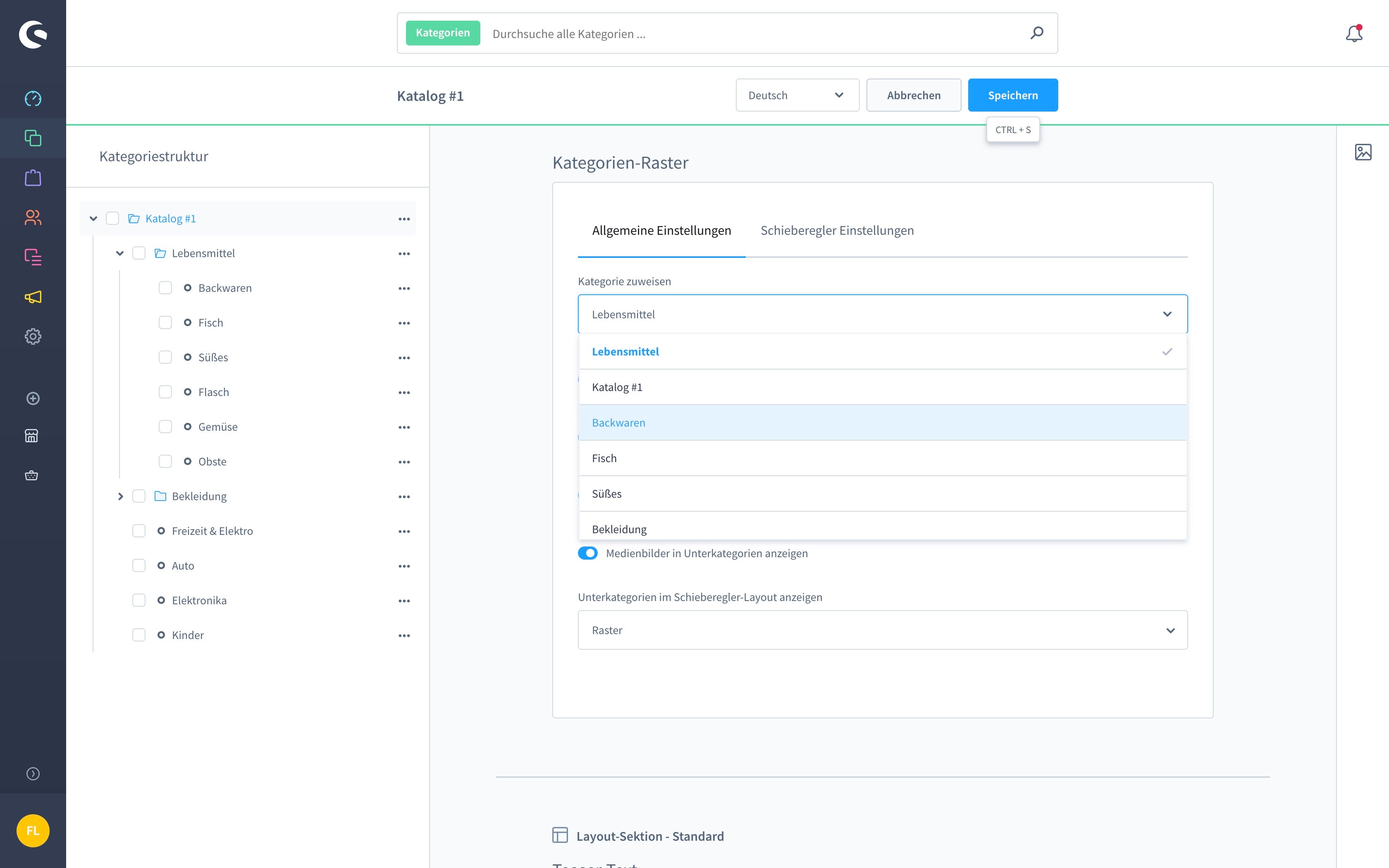1389x868 pixels.
Task: Open the FL user avatar menu
Action: click(x=33, y=831)
